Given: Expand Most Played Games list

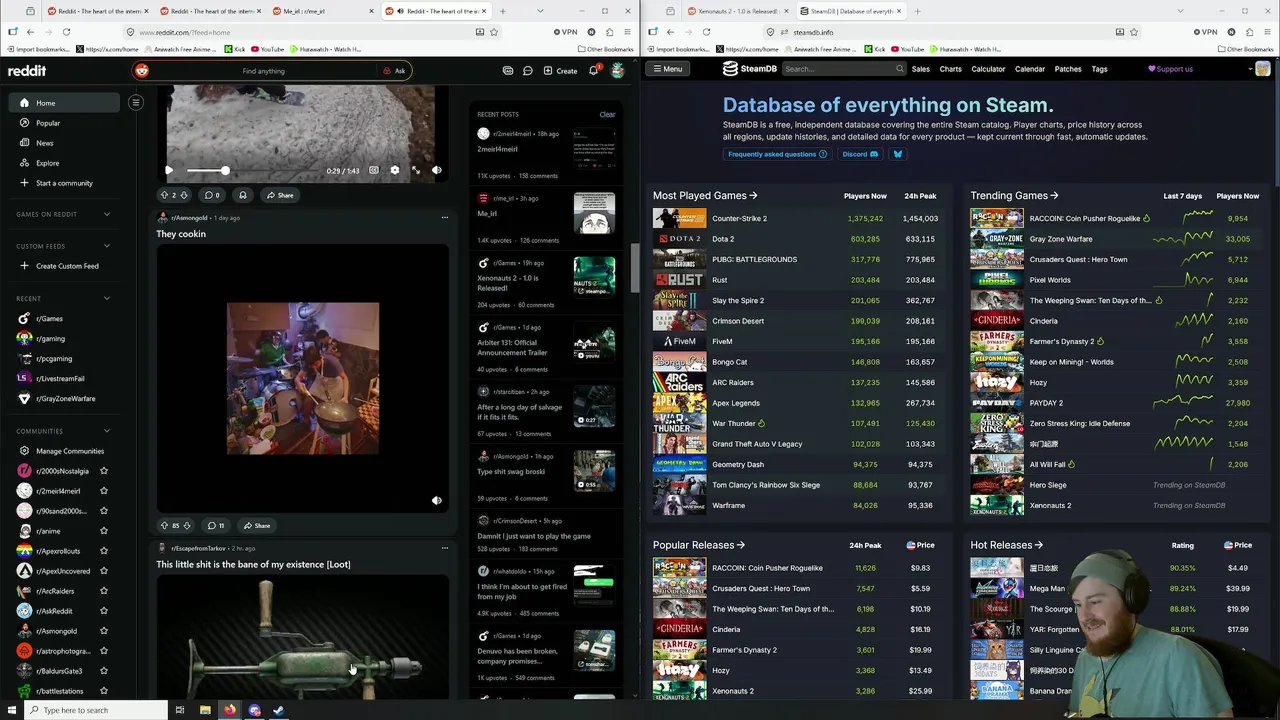Looking at the screenshot, I should (x=705, y=196).
